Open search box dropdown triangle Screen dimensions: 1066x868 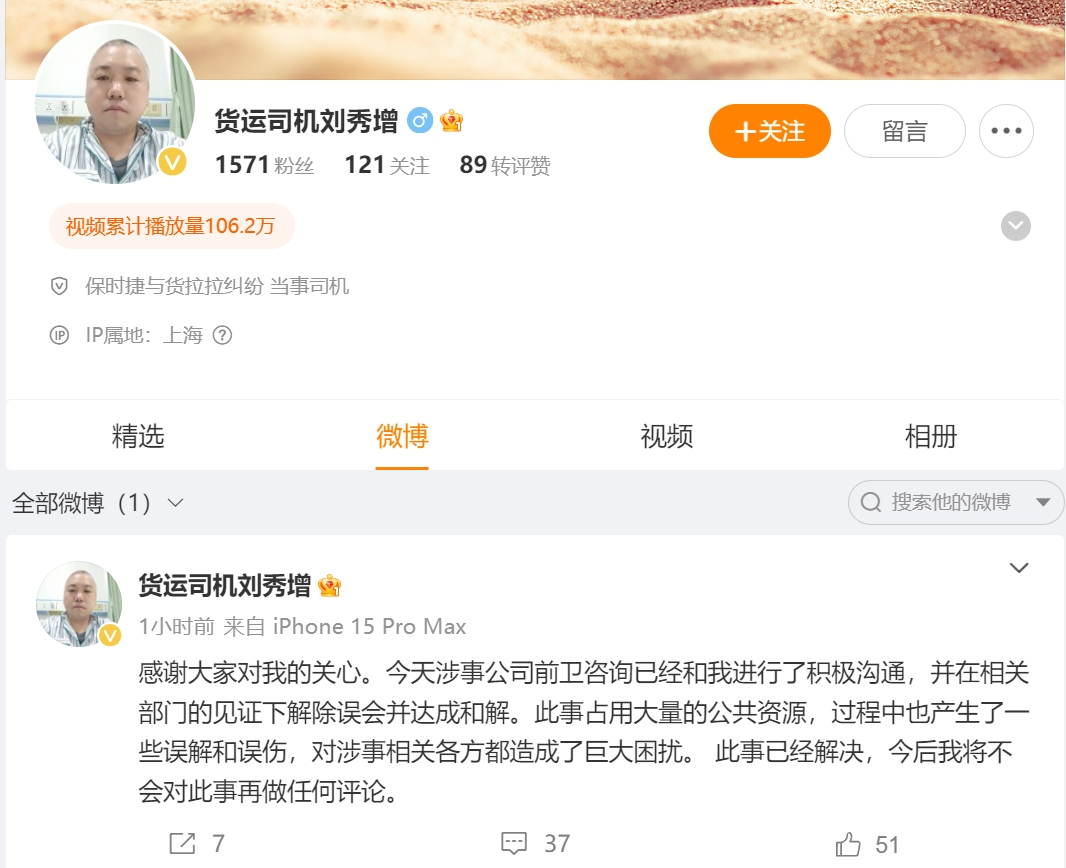point(1044,502)
